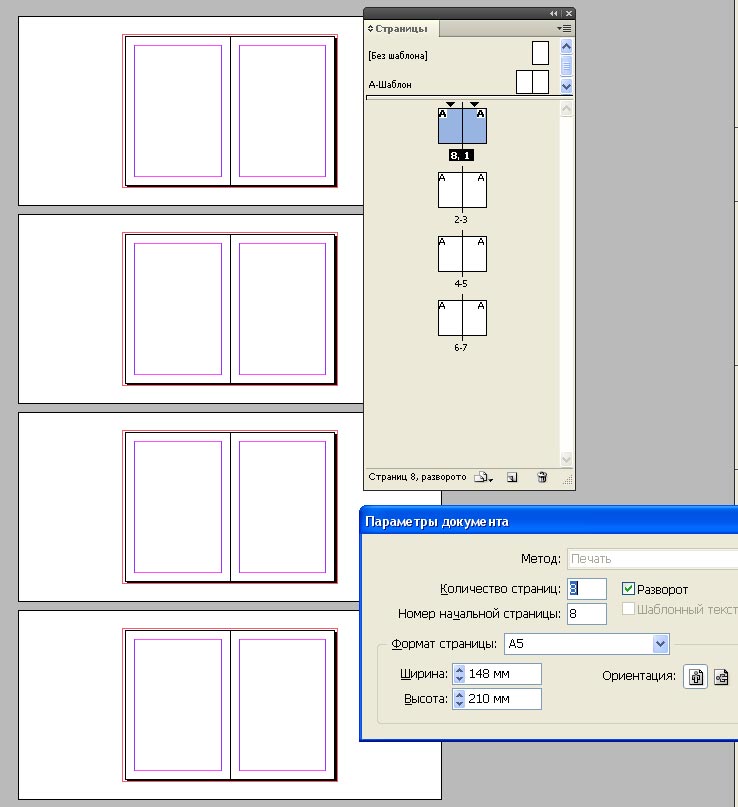This screenshot has width=738, height=807.
Task: Switch to the Страницы panel tab
Action: click(401, 29)
